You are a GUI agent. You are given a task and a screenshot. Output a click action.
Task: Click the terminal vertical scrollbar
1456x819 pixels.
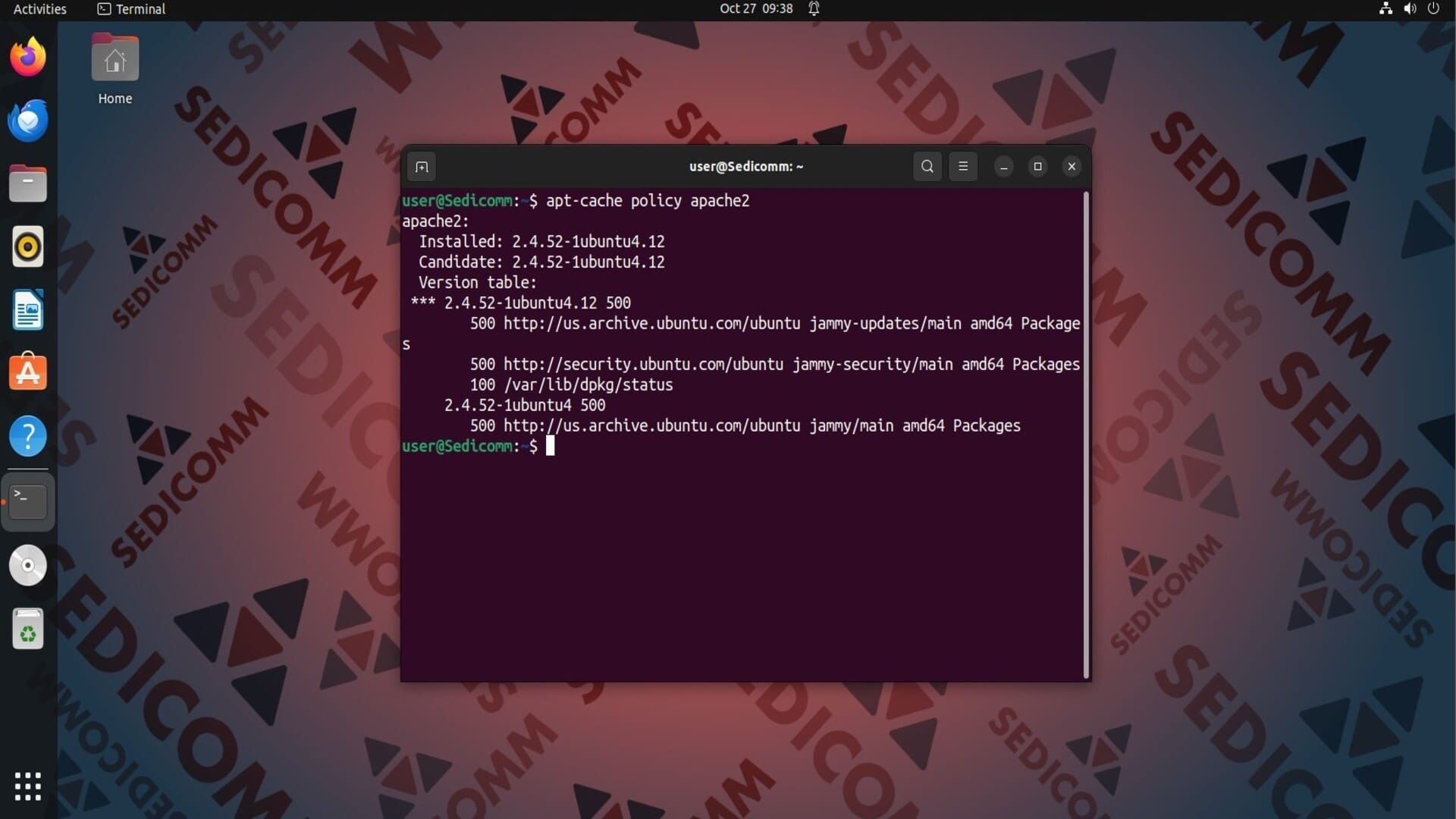1086,435
